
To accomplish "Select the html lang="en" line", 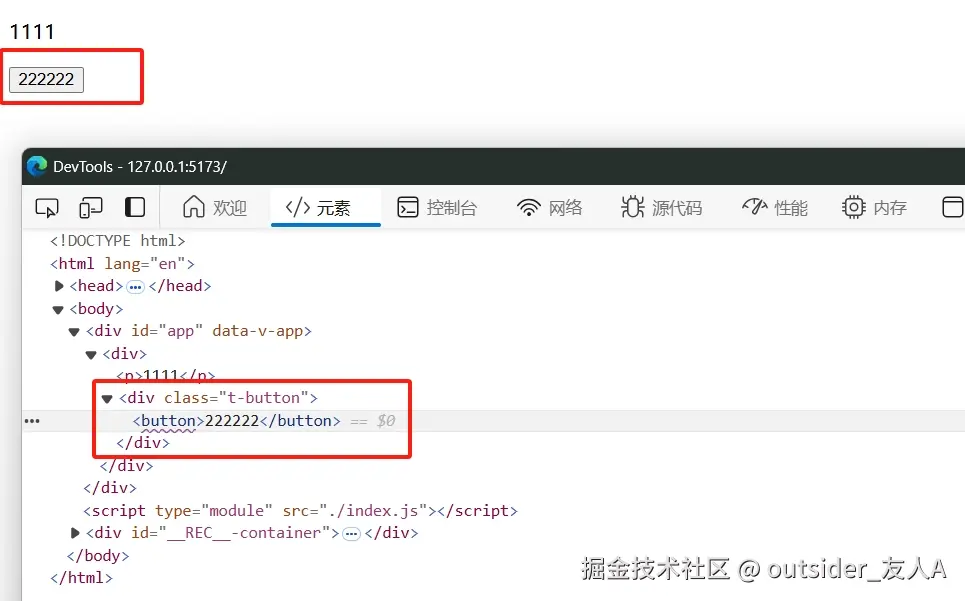I will (x=122, y=263).
